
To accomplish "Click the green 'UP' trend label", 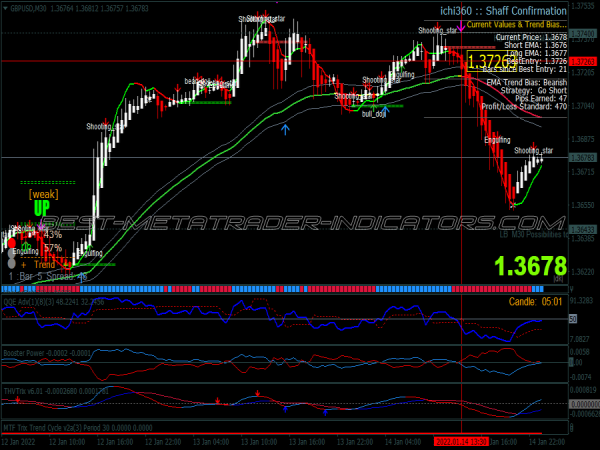I will point(42,209).
